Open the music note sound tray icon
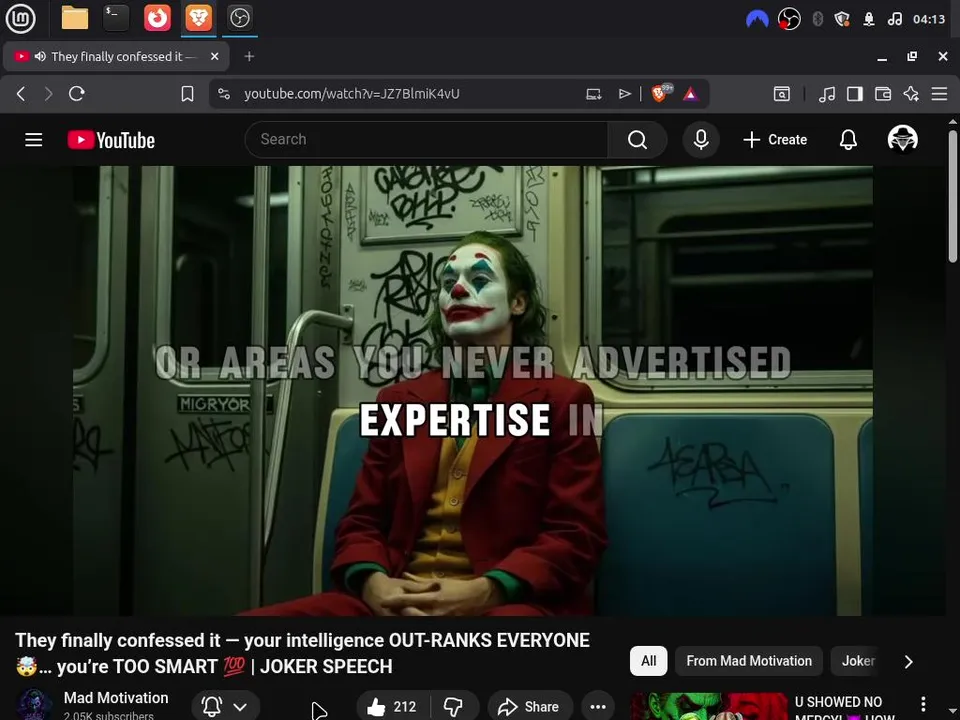This screenshot has width=960, height=720. point(894,19)
